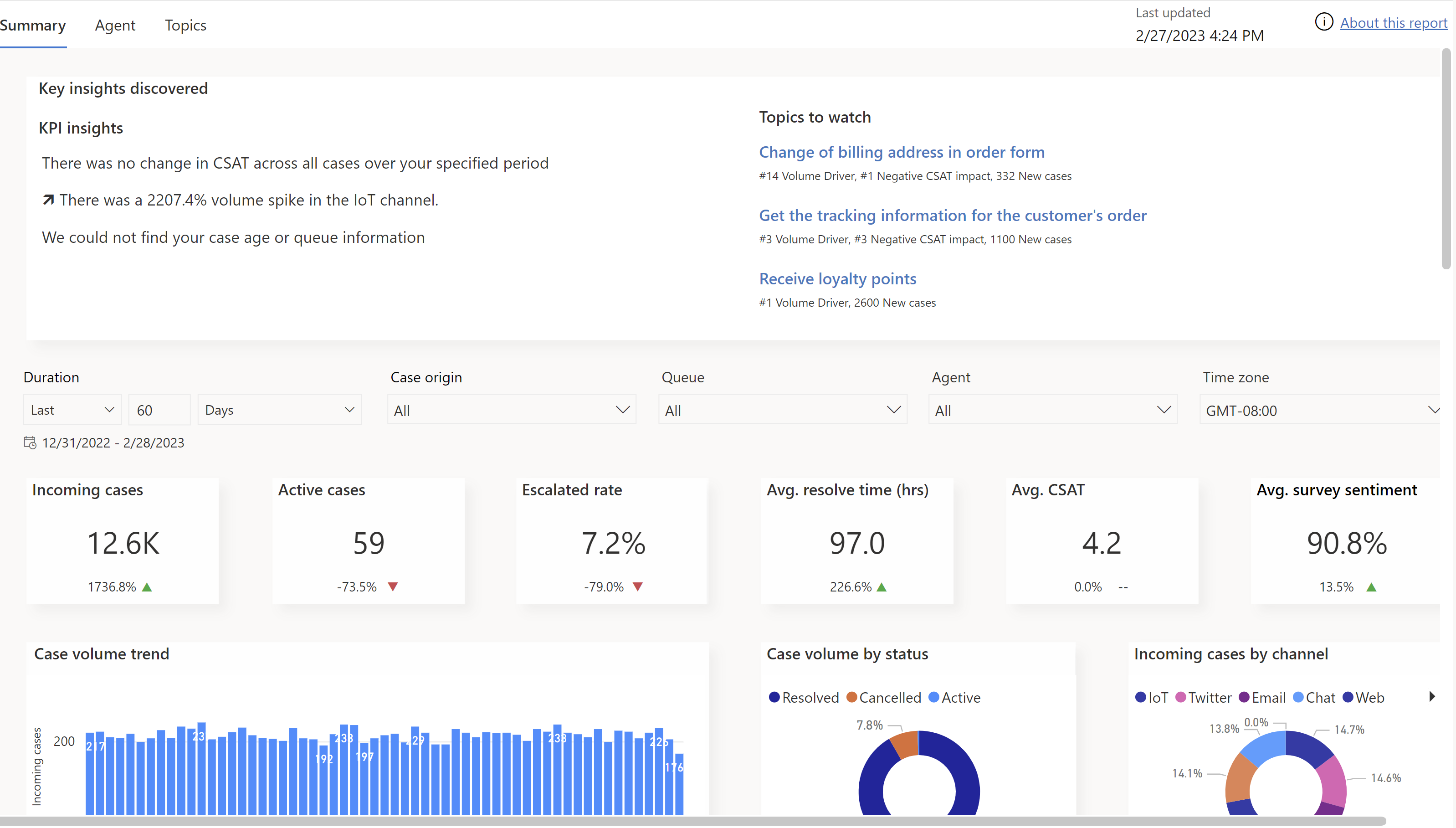Image resolution: width=1456 pixels, height=828 pixels.
Task: Open the About this report link
Action: pos(1394,23)
